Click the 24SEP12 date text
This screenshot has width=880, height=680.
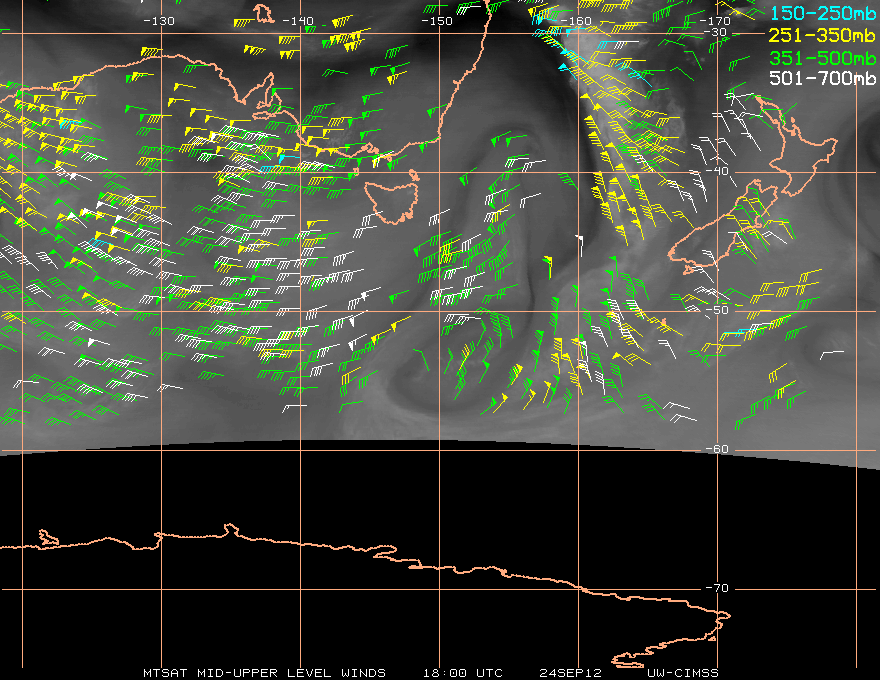click(x=570, y=673)
